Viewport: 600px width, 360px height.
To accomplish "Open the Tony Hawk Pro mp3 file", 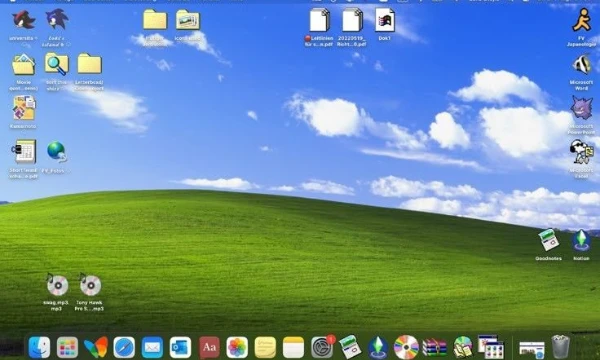I will click(x=90, y=285).
